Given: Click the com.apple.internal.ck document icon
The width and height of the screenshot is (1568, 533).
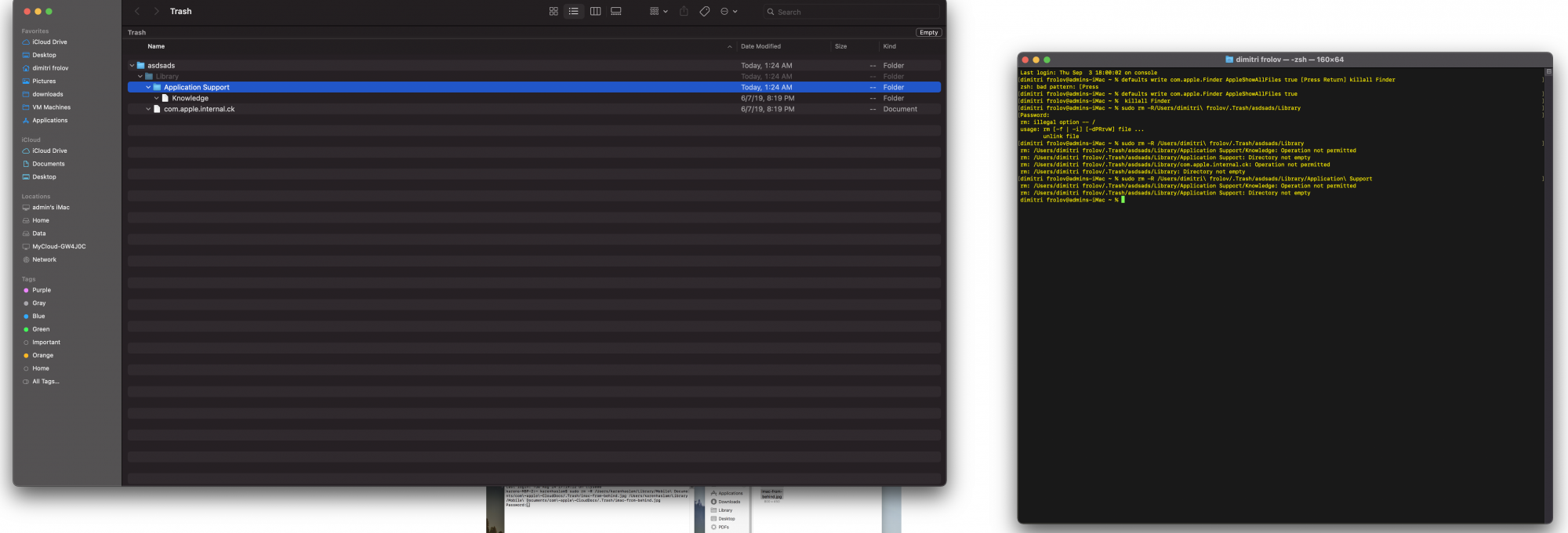Looking at the screenshot, I should click(x=157, y=110).
